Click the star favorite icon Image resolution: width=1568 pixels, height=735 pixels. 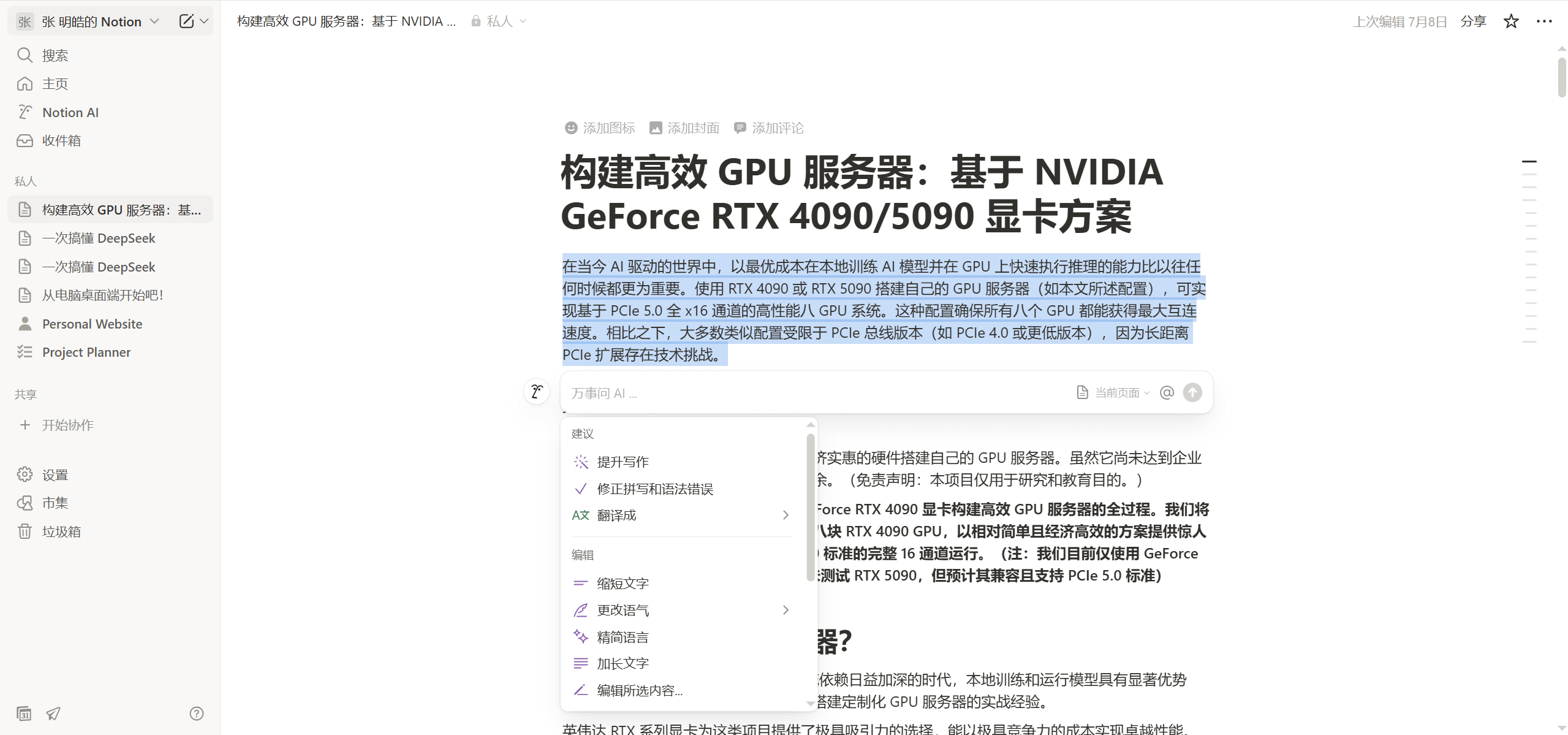coord(1511,21)
